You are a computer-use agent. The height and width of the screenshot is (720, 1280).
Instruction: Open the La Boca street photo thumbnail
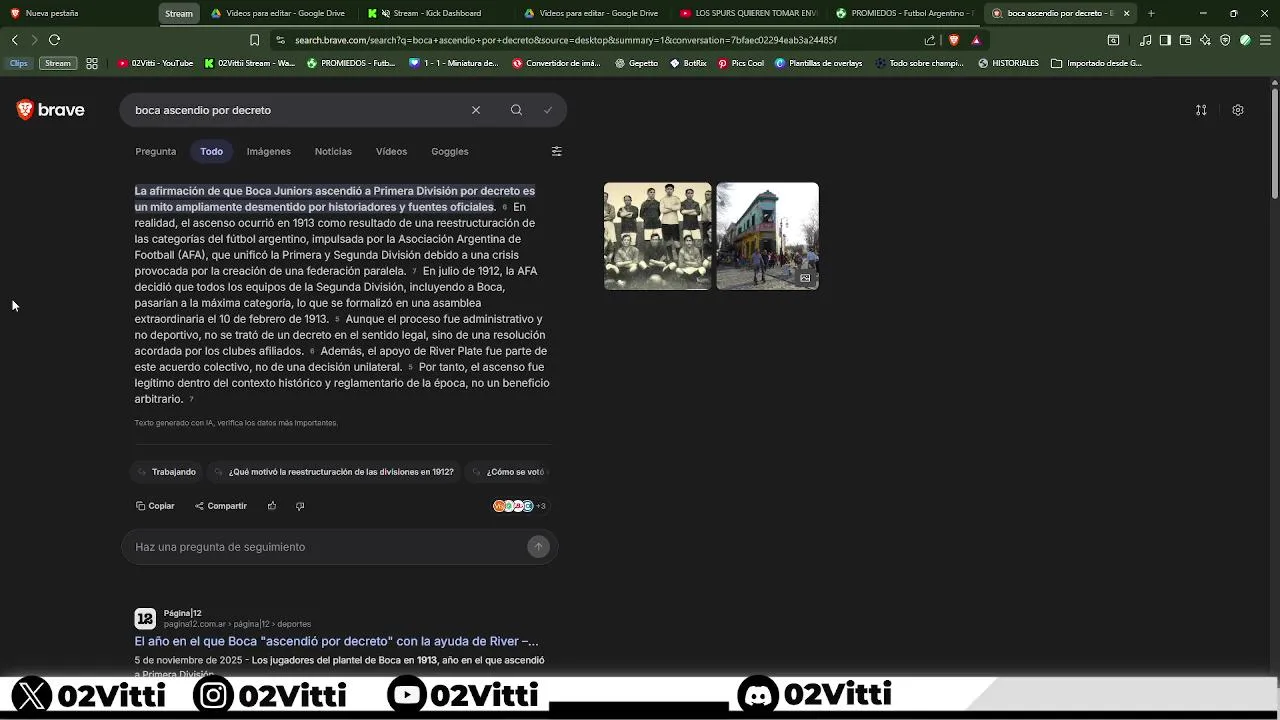click(x=767, y=236)
